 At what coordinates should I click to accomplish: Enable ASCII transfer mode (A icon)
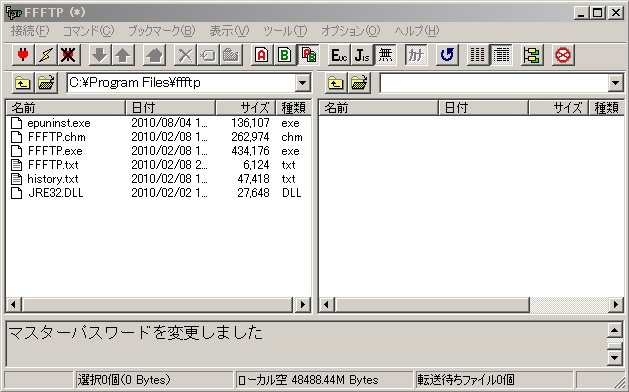pos(262,55)
